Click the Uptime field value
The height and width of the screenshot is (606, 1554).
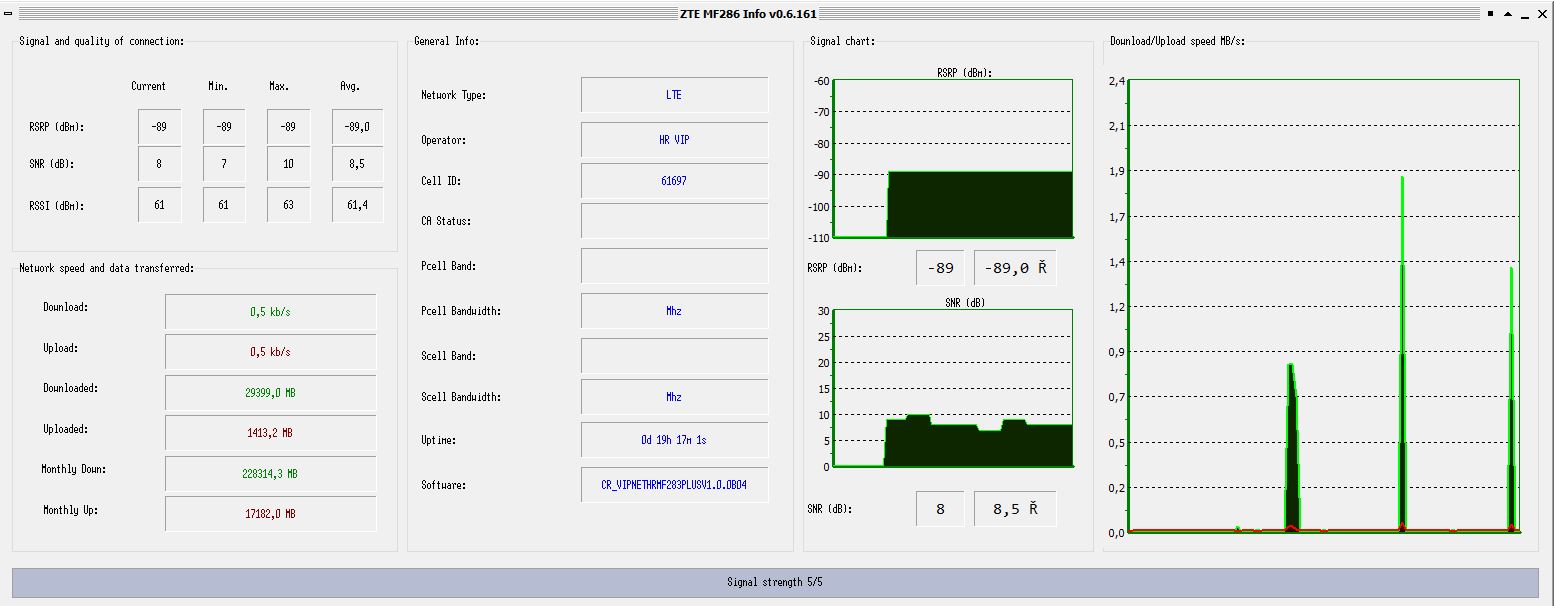click(x=674, y=440)
